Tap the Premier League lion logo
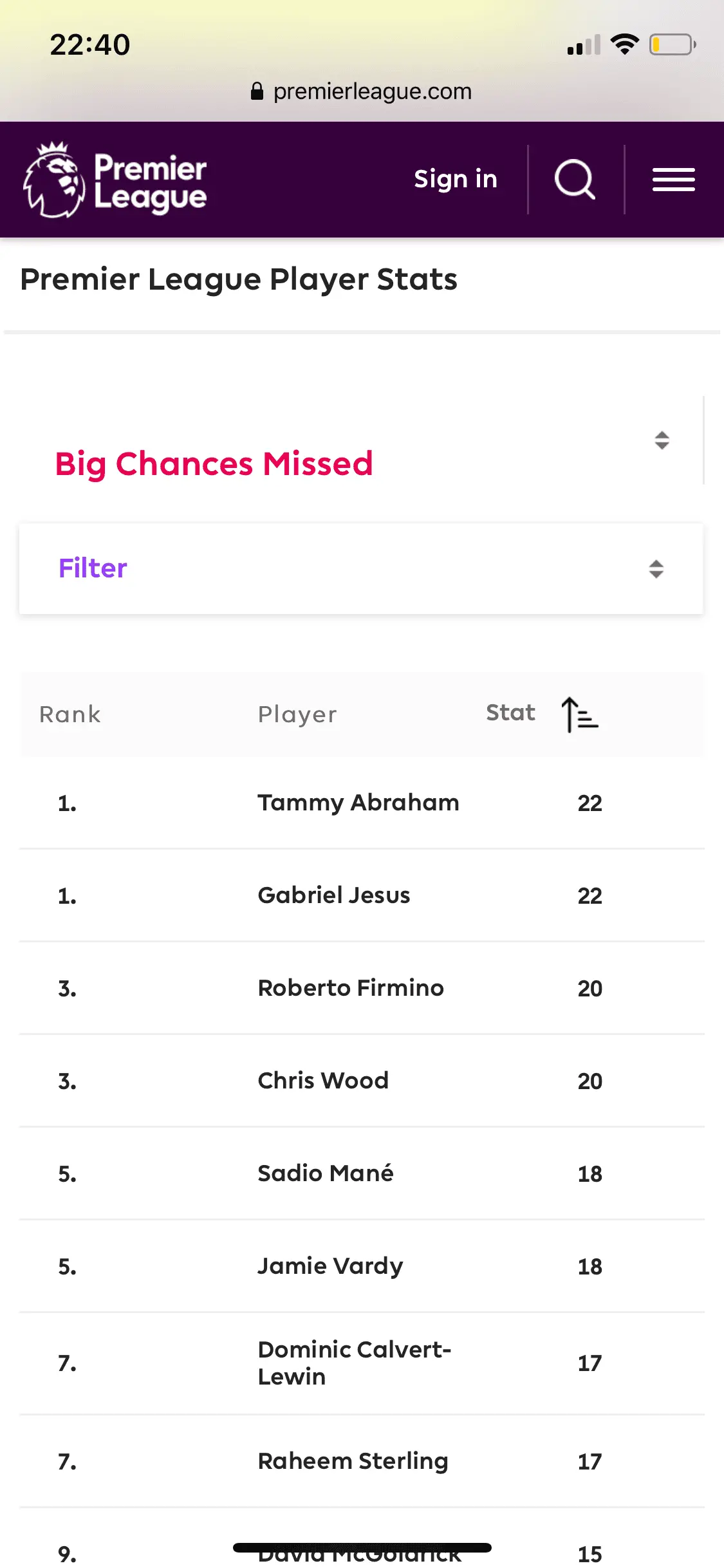Viewport: 724px width, 1568px height. click(x=55, y=180)
